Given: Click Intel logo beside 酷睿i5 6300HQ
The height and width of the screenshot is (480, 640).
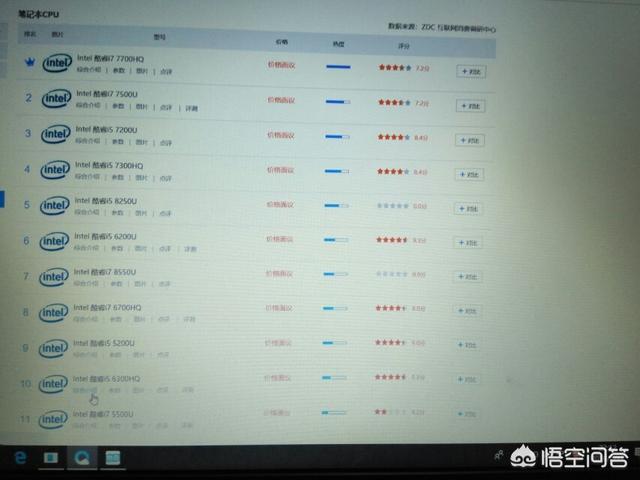Looking at the screenshot, I should click(53, 384).
